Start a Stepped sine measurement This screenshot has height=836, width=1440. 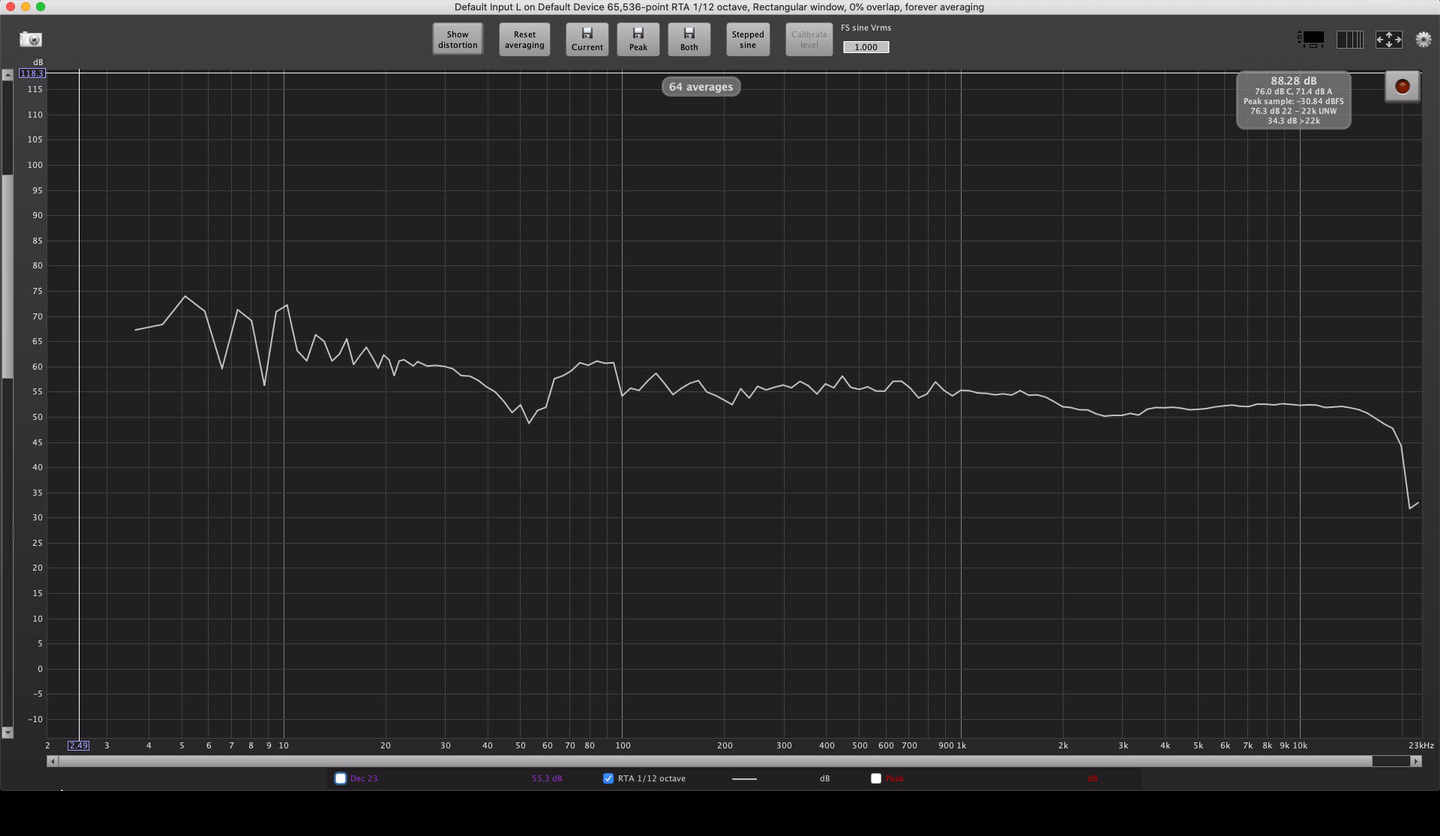pyautogui.click(x=748, y=40)
